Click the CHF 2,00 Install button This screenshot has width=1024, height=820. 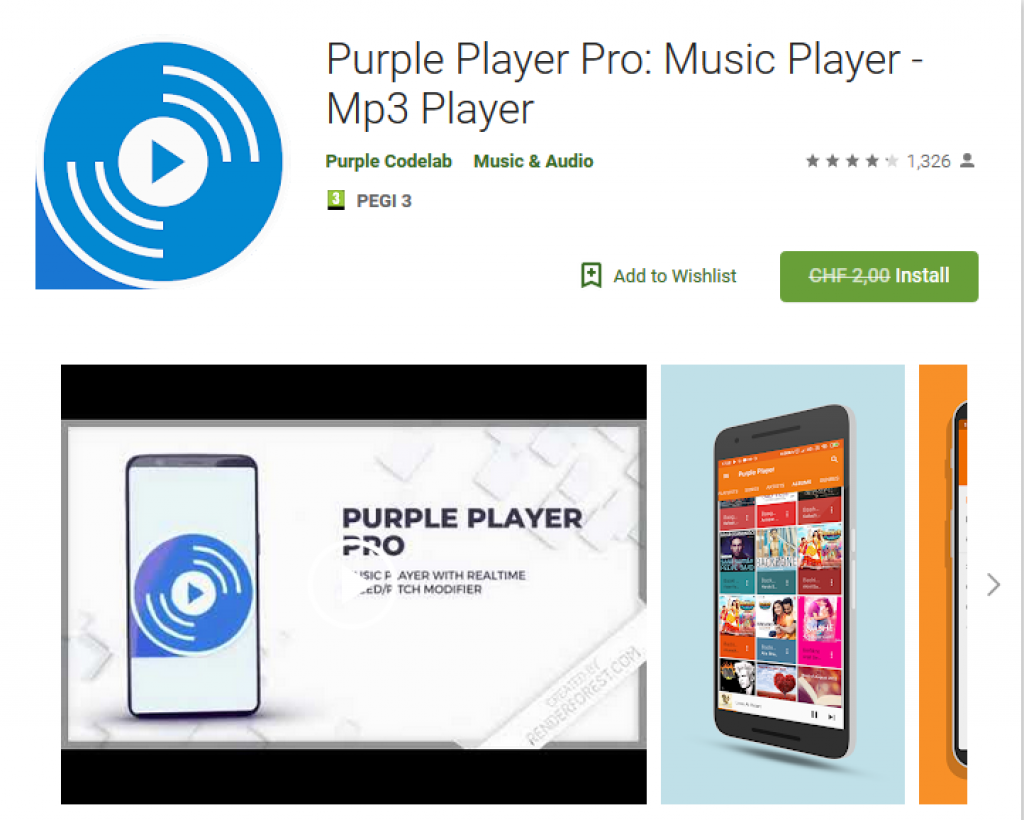click(879, 276)
